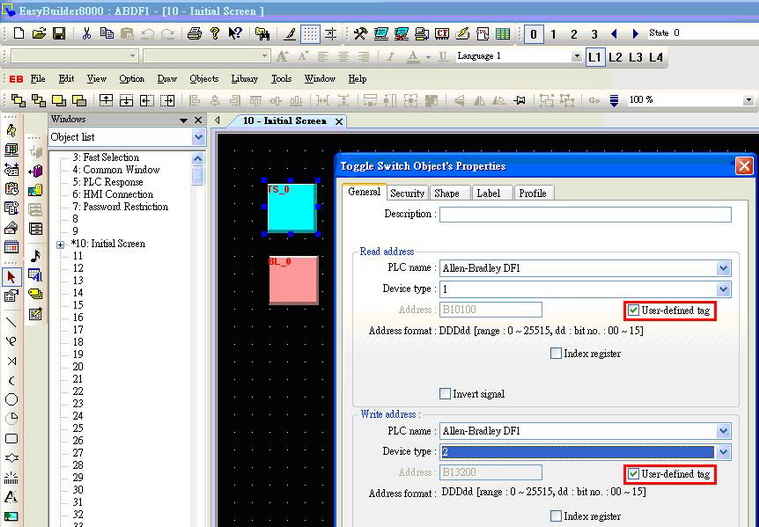Select window 6: HMI Connection

pos(113,194)
